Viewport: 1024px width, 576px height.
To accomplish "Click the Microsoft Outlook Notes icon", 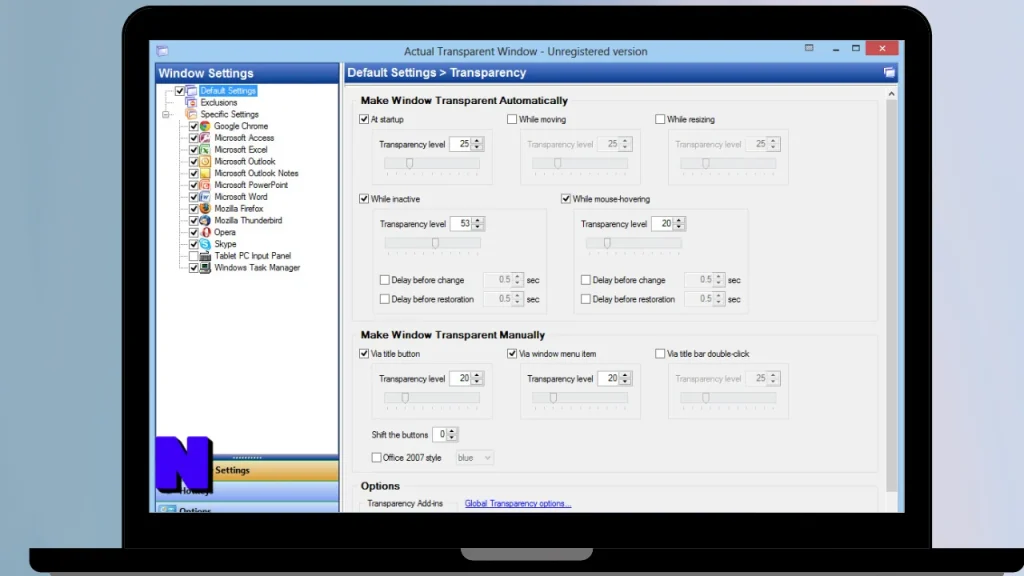I will point(205,173).
